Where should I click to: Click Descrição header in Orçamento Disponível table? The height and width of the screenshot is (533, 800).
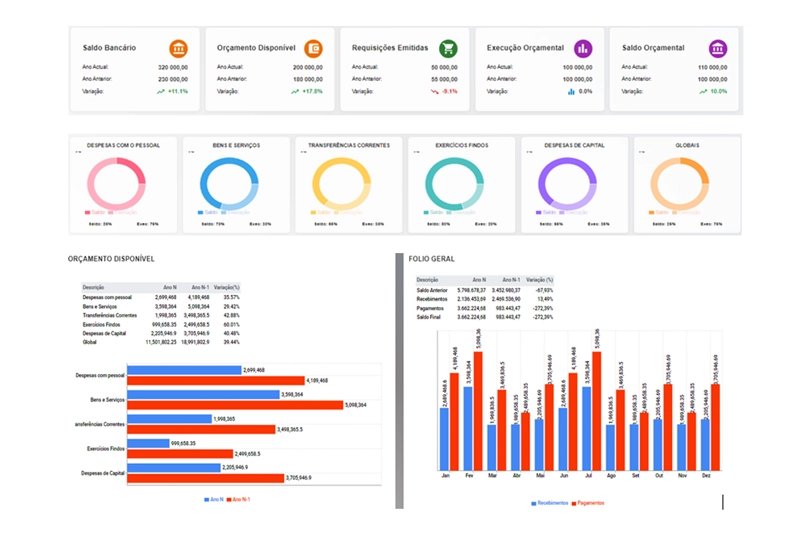[93, 288]
